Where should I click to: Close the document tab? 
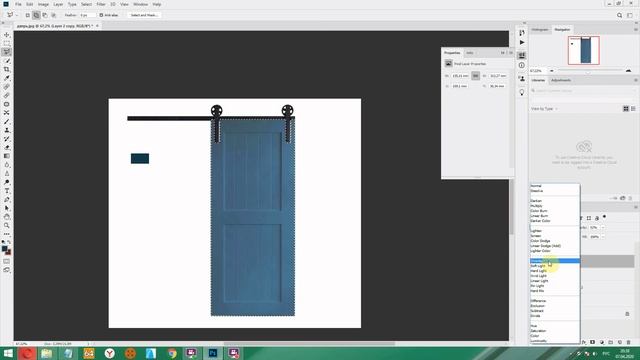[x=97, y=26]
